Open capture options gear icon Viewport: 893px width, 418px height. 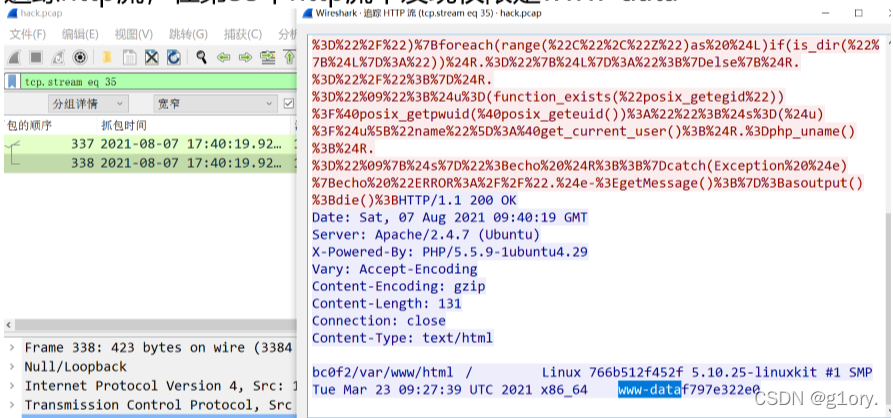(80, 57)
